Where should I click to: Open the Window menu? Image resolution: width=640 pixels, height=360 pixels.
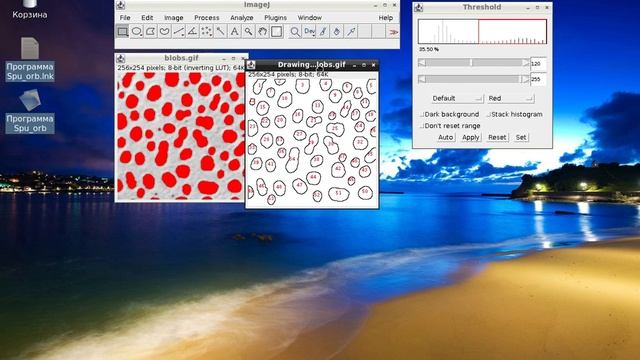pos(309,18)
